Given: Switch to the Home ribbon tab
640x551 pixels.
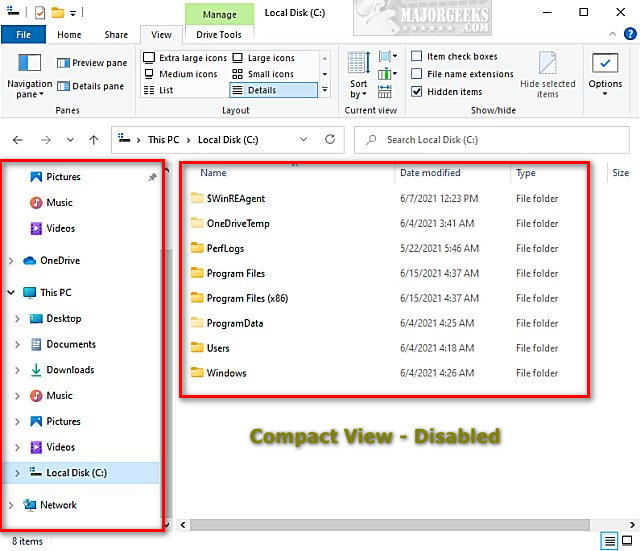Looking at the screenshot, I should (69, 35).
